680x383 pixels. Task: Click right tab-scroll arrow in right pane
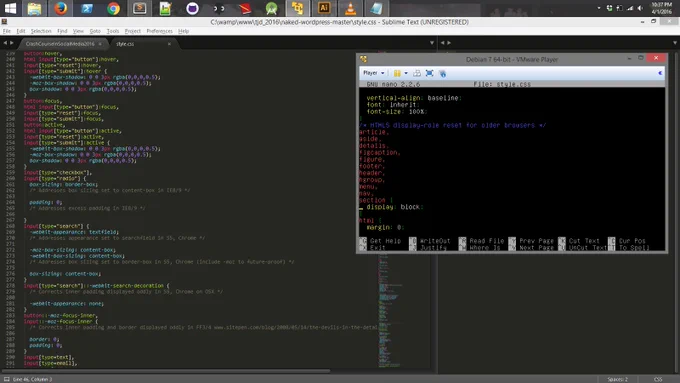point(449,43)
